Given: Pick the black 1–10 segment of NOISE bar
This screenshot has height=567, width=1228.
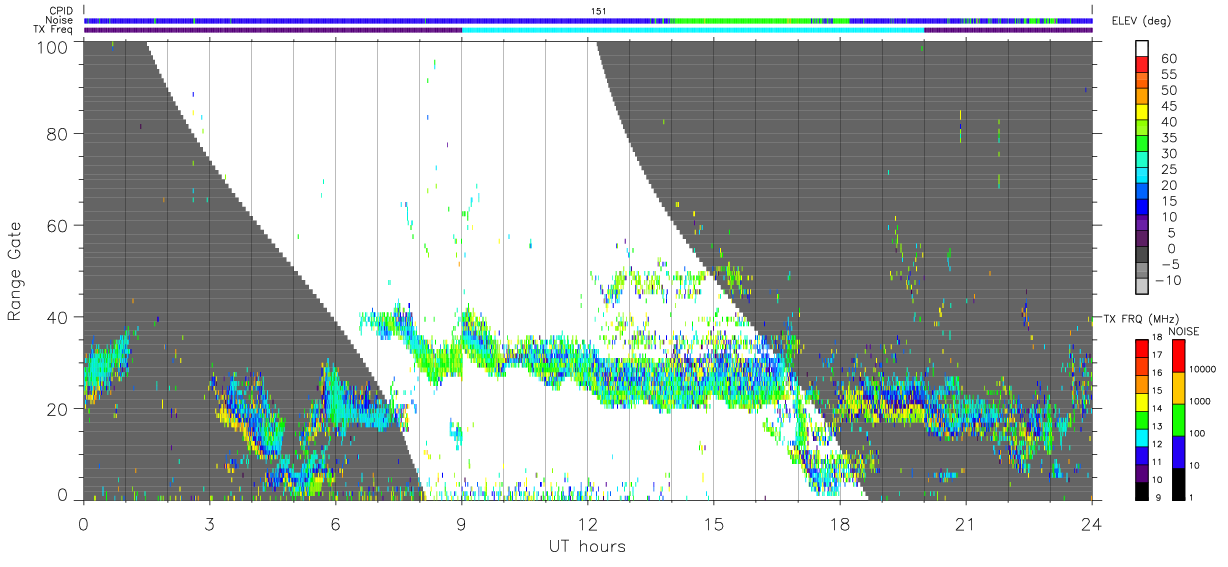Looking at the screenshot, I should (1178, 483).
